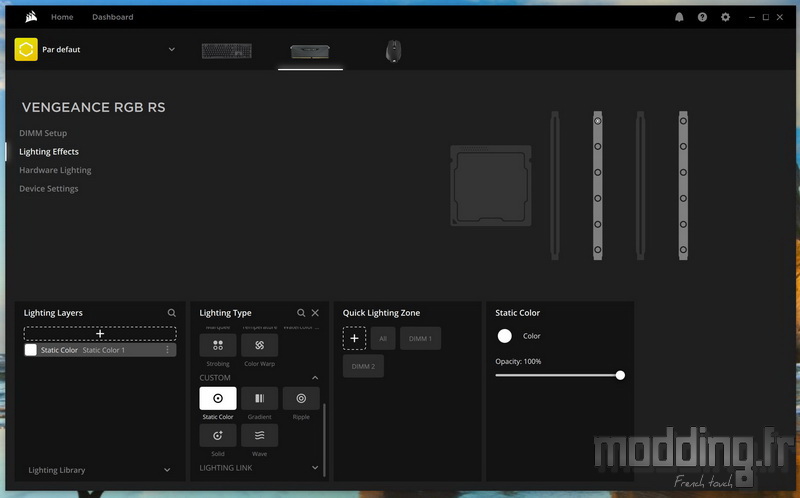800x498 pixels.
Task: Select the bottom LED of second DIMM
Action: [x=597, y=250]
